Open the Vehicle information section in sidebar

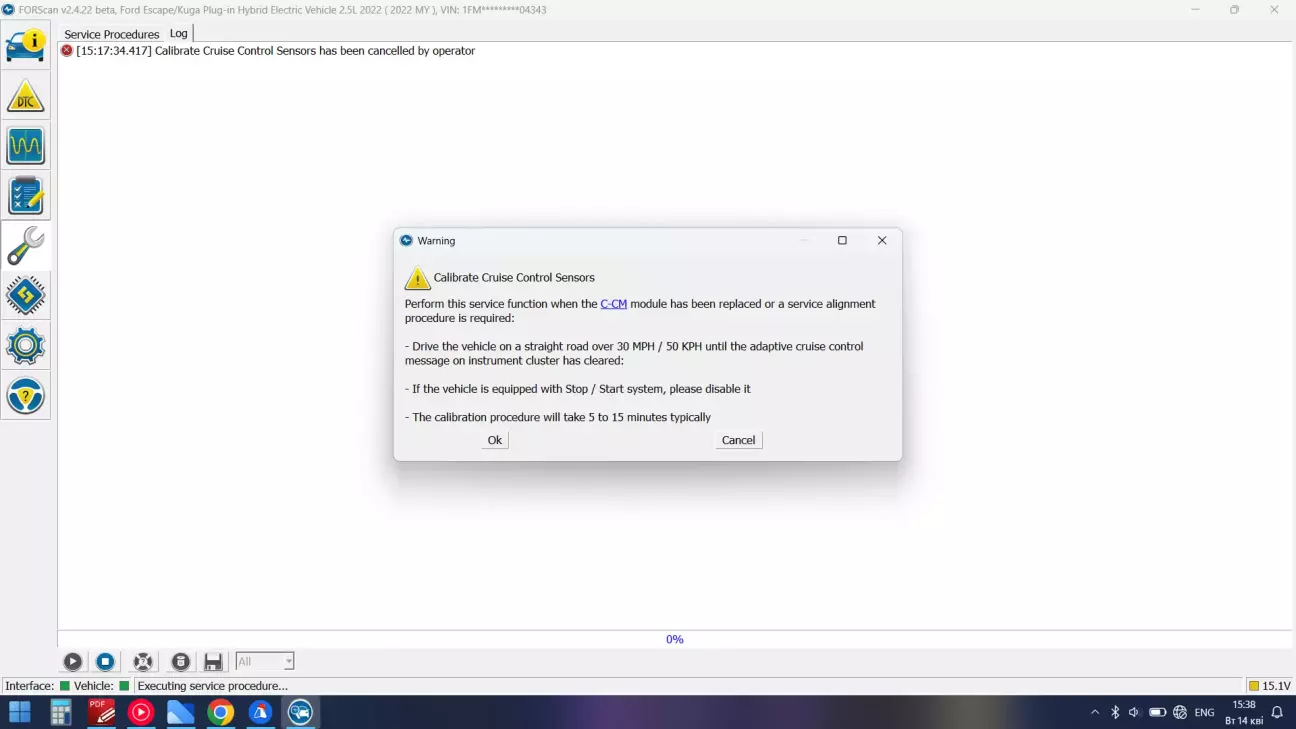[25, 46]
